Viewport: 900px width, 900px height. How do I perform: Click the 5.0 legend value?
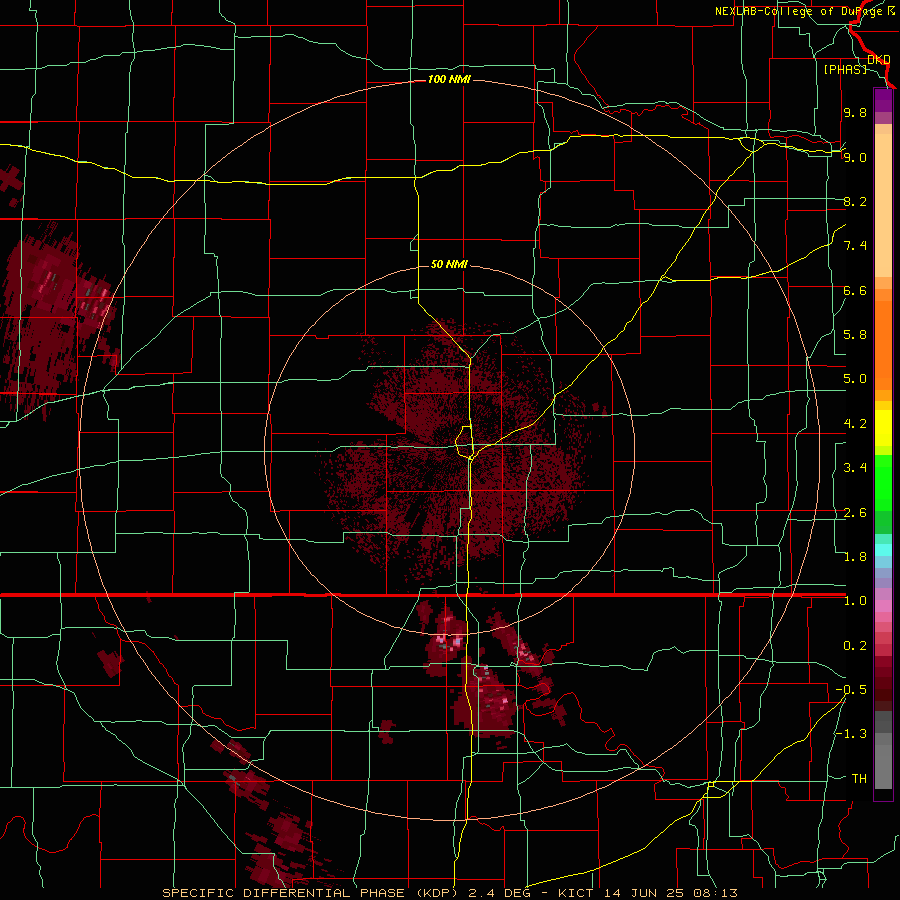pos(855,379)
